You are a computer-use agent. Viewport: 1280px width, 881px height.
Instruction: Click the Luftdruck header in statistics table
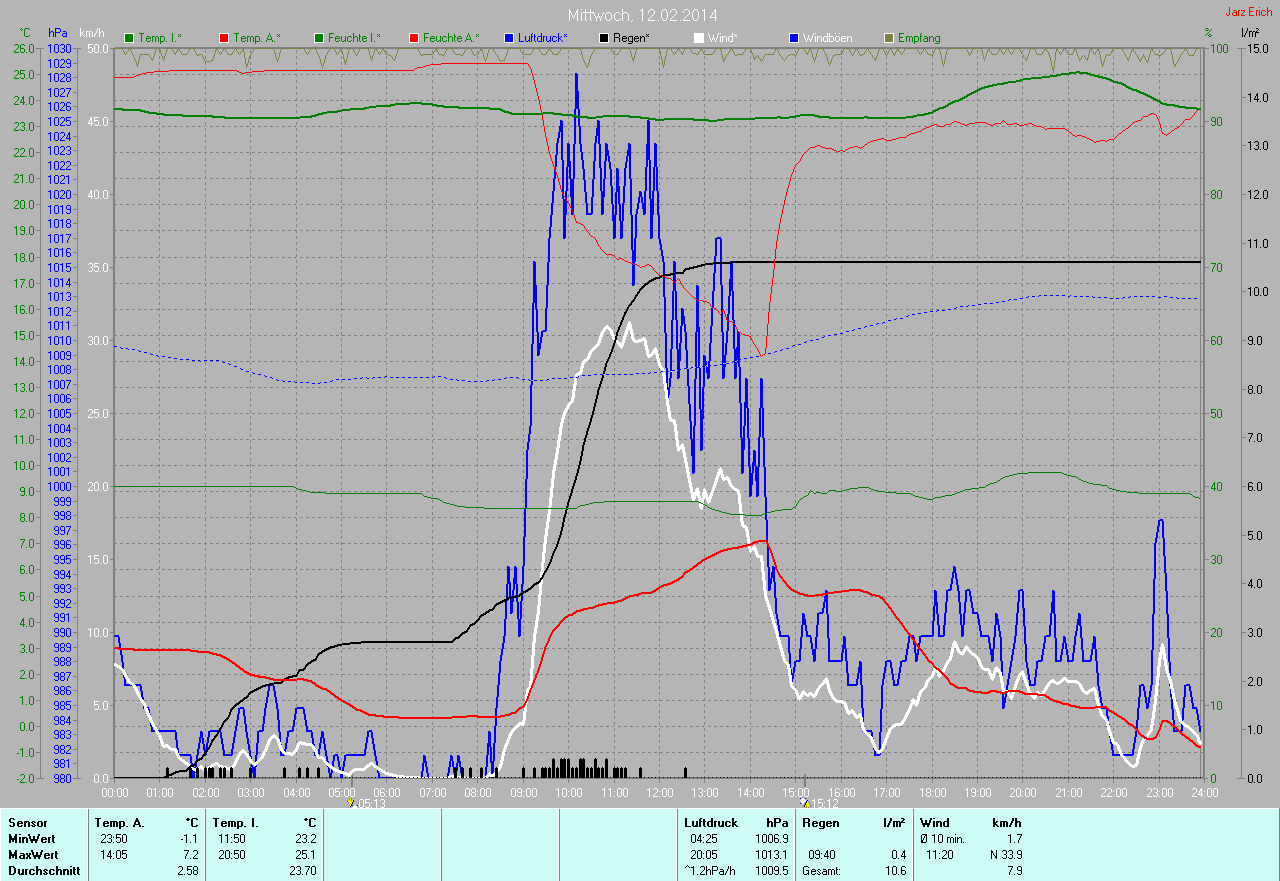pyautogui.click(x=710, y=823)
